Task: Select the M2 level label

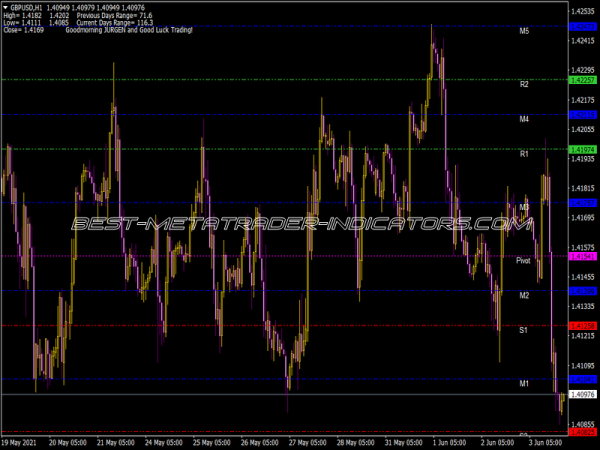Action: pos(524,295)
